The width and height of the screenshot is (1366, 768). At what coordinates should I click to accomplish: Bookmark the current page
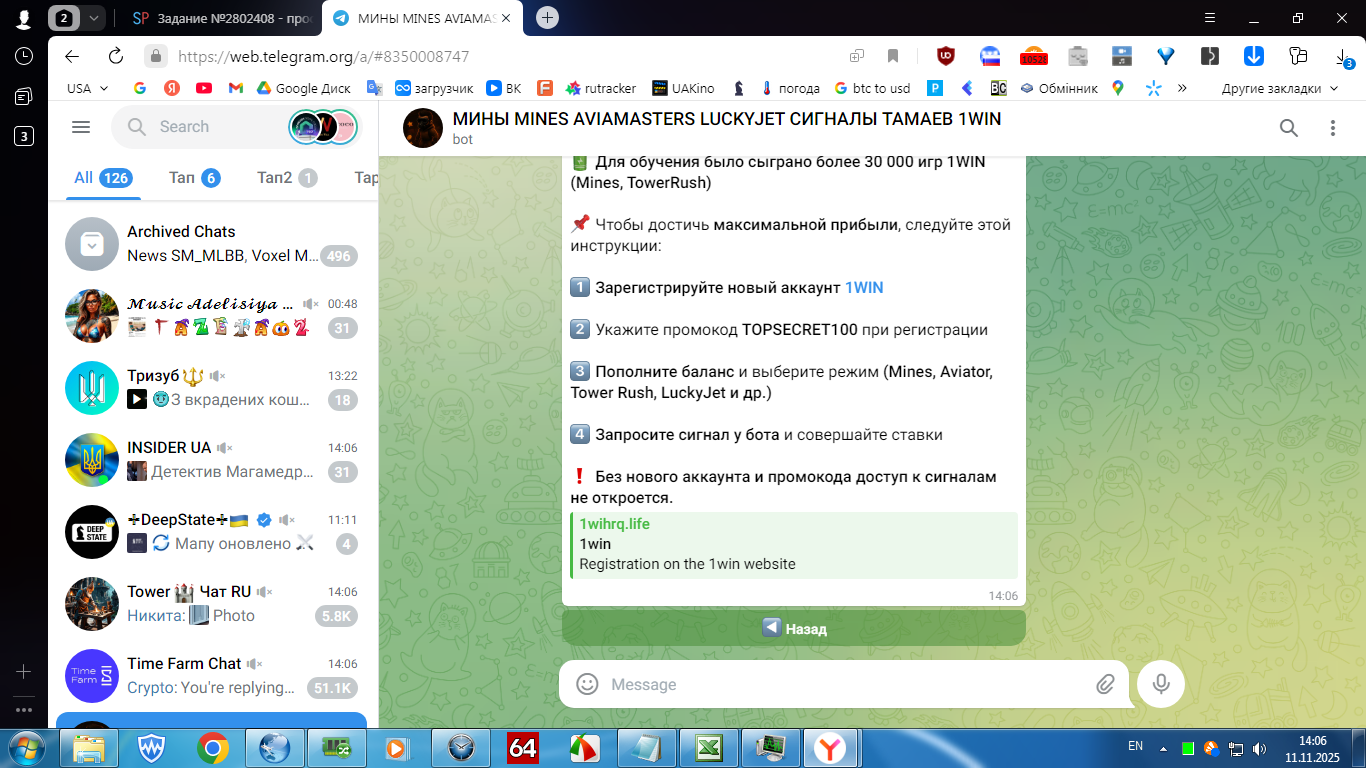pos(893,56)
